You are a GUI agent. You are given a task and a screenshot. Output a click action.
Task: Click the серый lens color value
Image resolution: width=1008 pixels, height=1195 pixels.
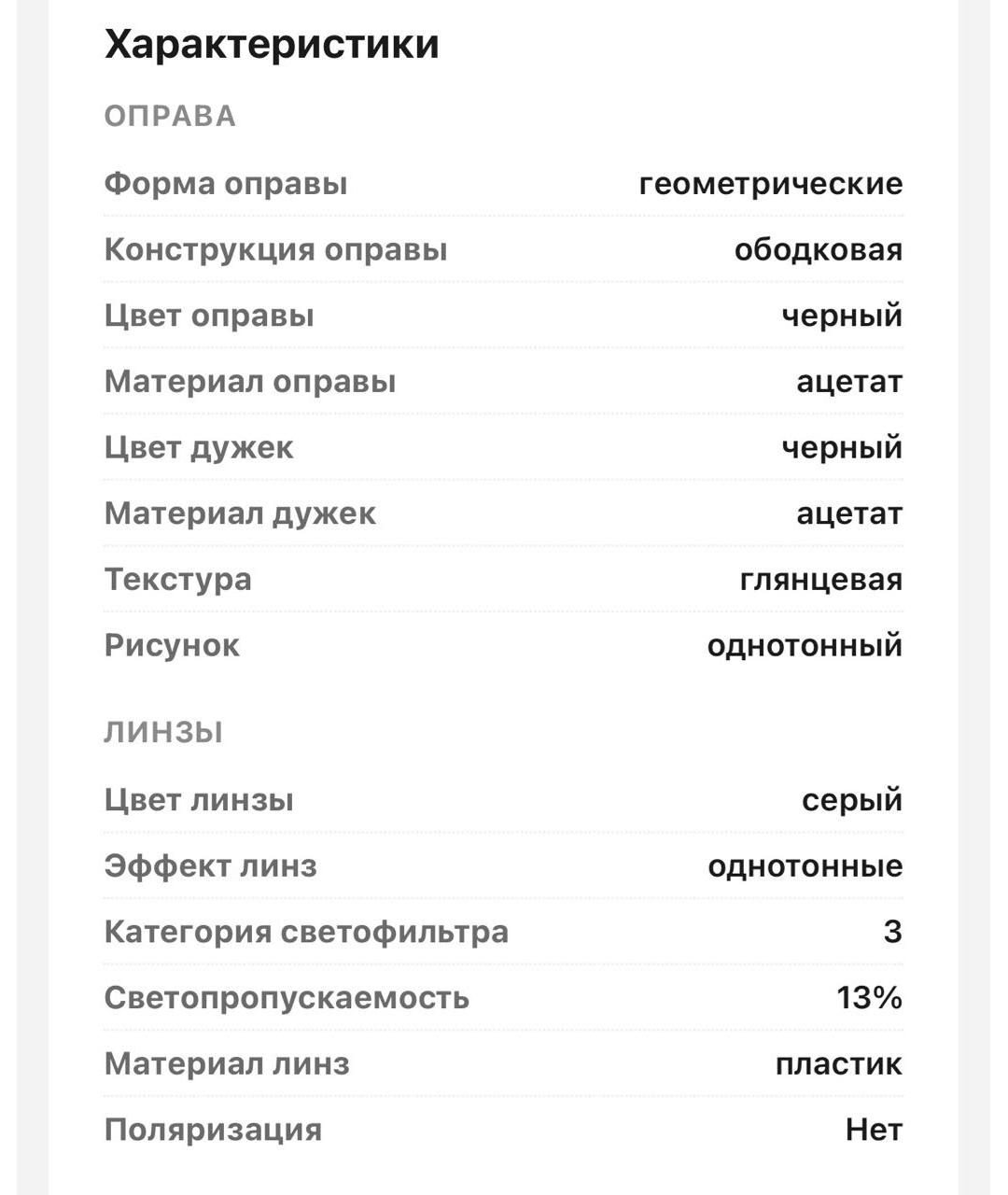click(x=852, y=800)
